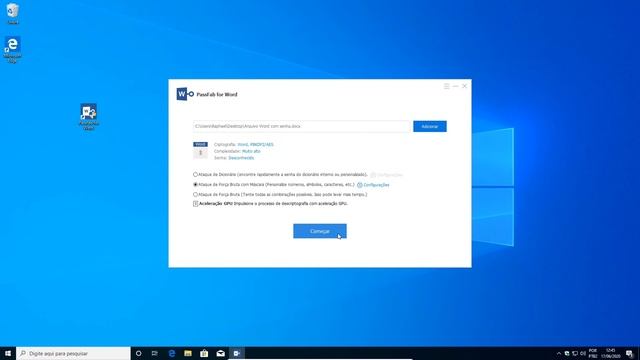Viewport: 640px width, 360px height.
Task: Select Ataque de Dicionário radio option
Action: click(196, 175)
